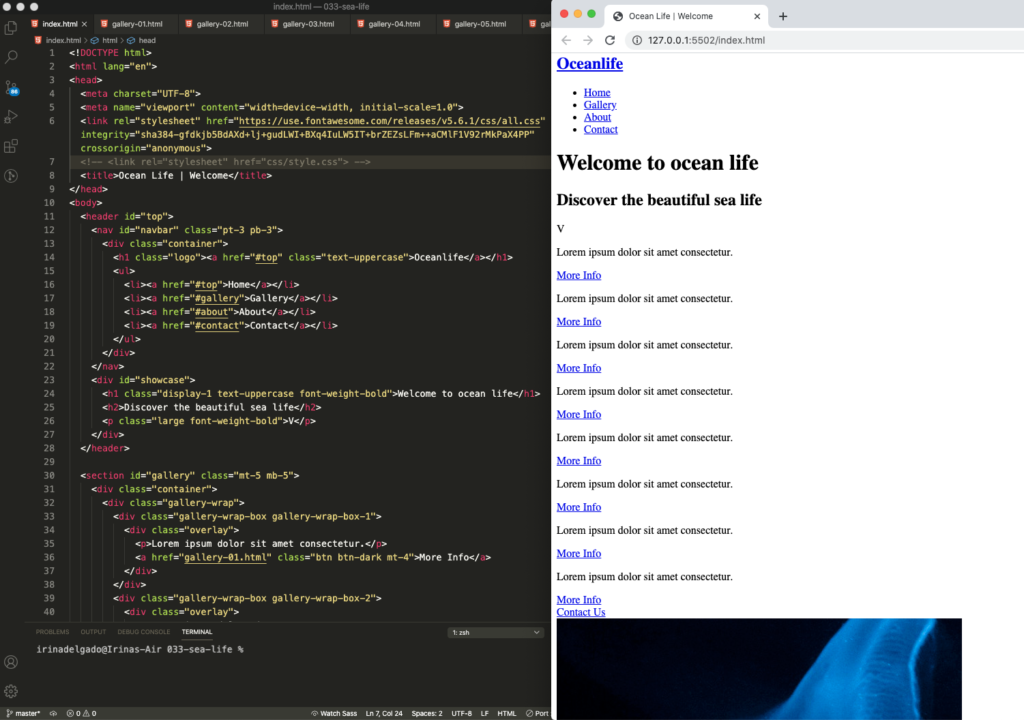View site information icon in address bar

[x=637, y=41]
